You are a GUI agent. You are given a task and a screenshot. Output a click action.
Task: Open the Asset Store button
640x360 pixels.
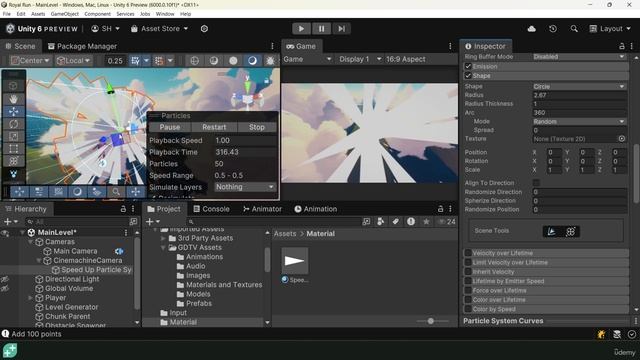click(160, 29)
